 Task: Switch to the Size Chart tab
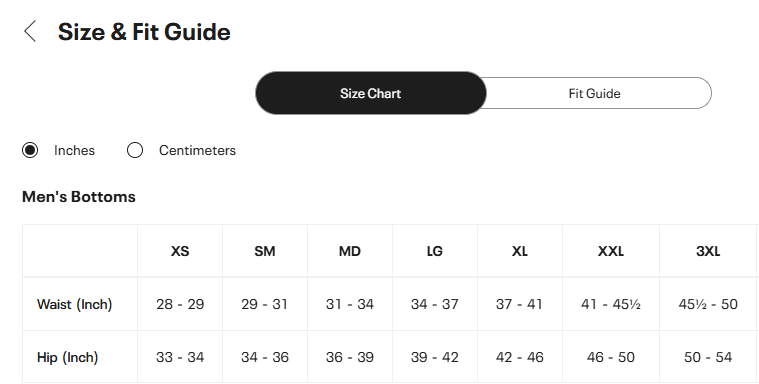(x=371, y=93)
